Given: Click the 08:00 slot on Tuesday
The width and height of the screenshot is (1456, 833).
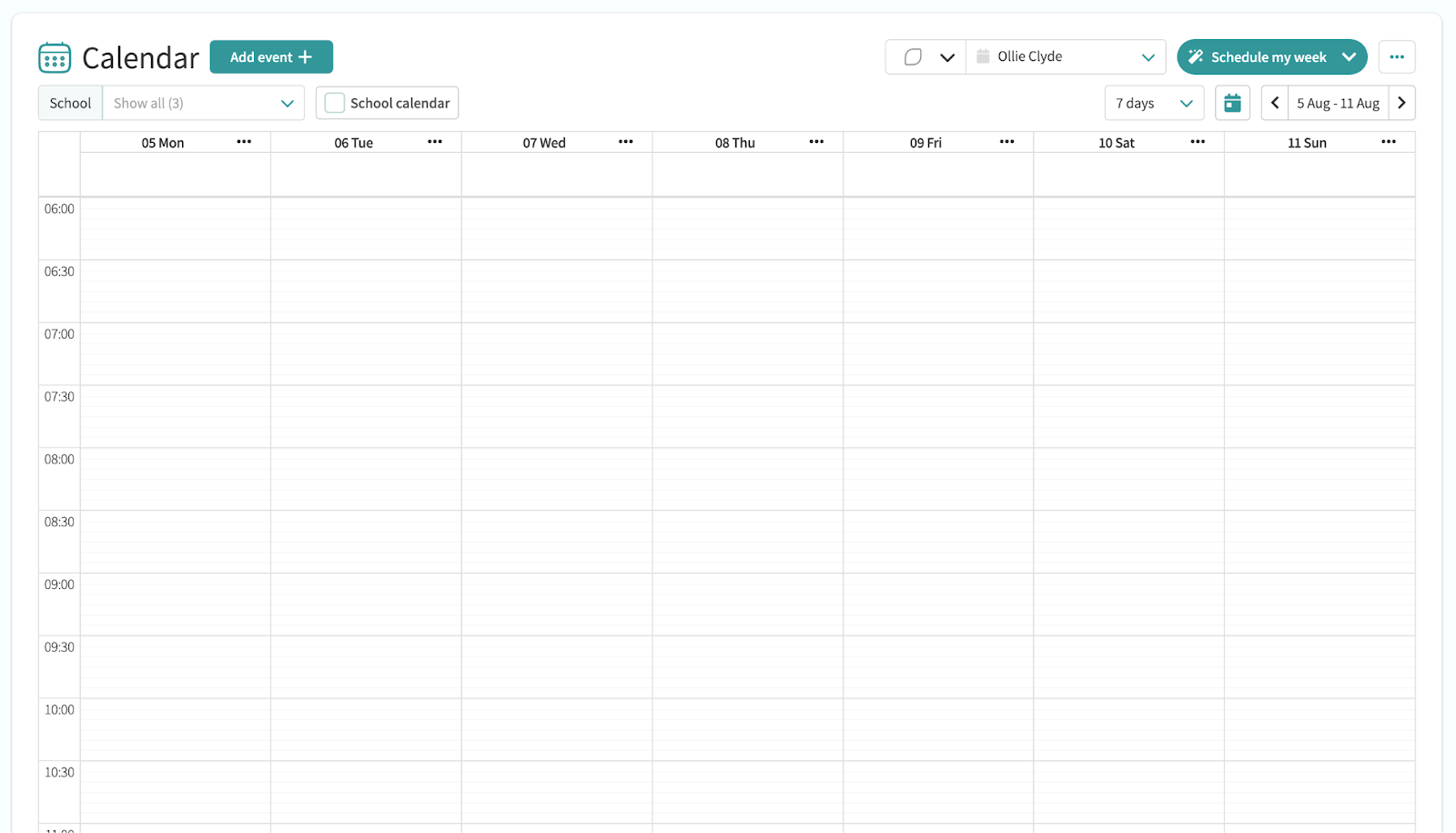Looking at the screenshot, I should 366,462.
